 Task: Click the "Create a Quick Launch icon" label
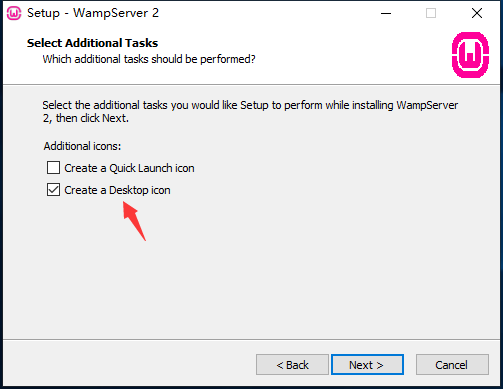pos(129,168)
